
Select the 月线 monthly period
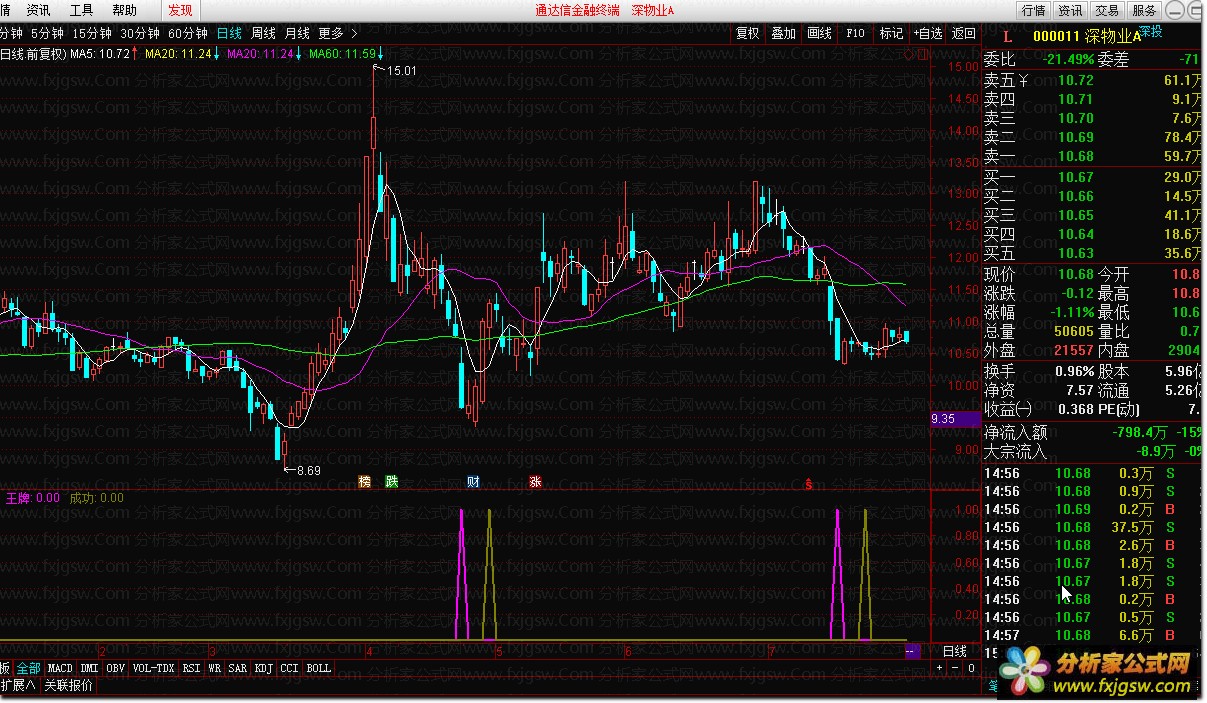pyautogui.click(x=297, y=33)
